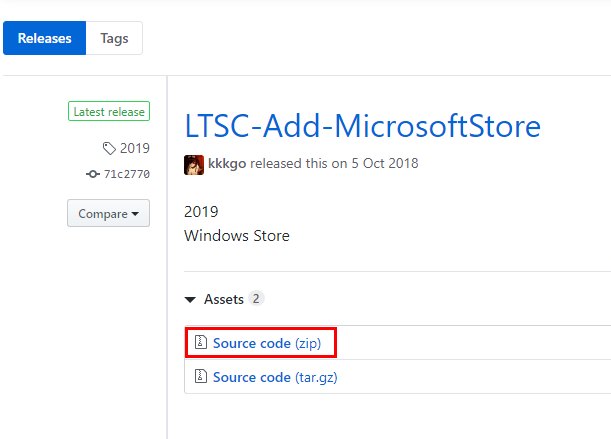
Task: Click the zip file icon for Source code (zip)
Action: click(201, 342)
